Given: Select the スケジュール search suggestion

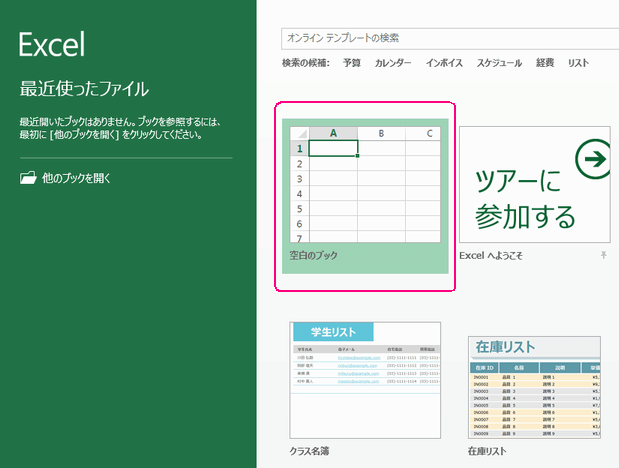Looking at the screenshot, I should [x=499, y=63].
